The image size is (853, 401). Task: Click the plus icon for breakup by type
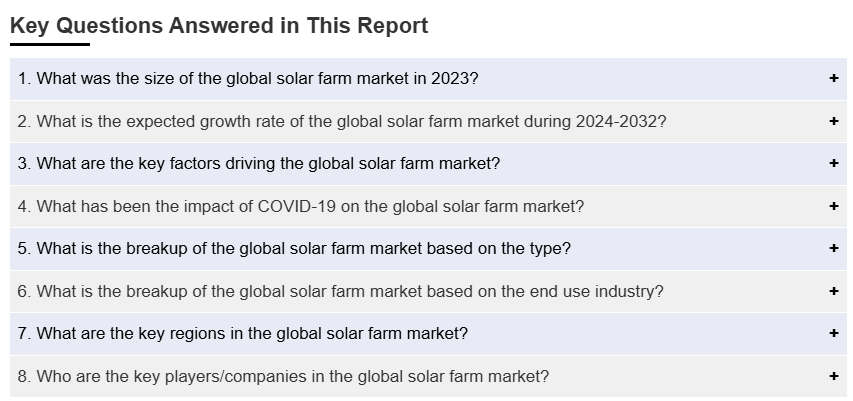pos(834,249)
